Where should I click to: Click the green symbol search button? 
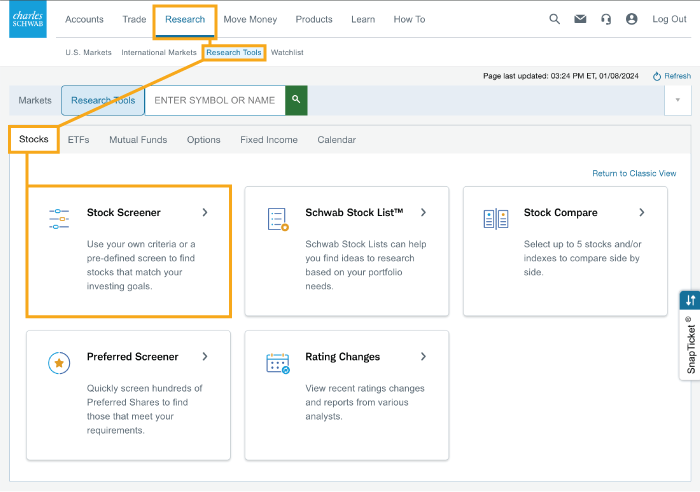click(296, 100)
